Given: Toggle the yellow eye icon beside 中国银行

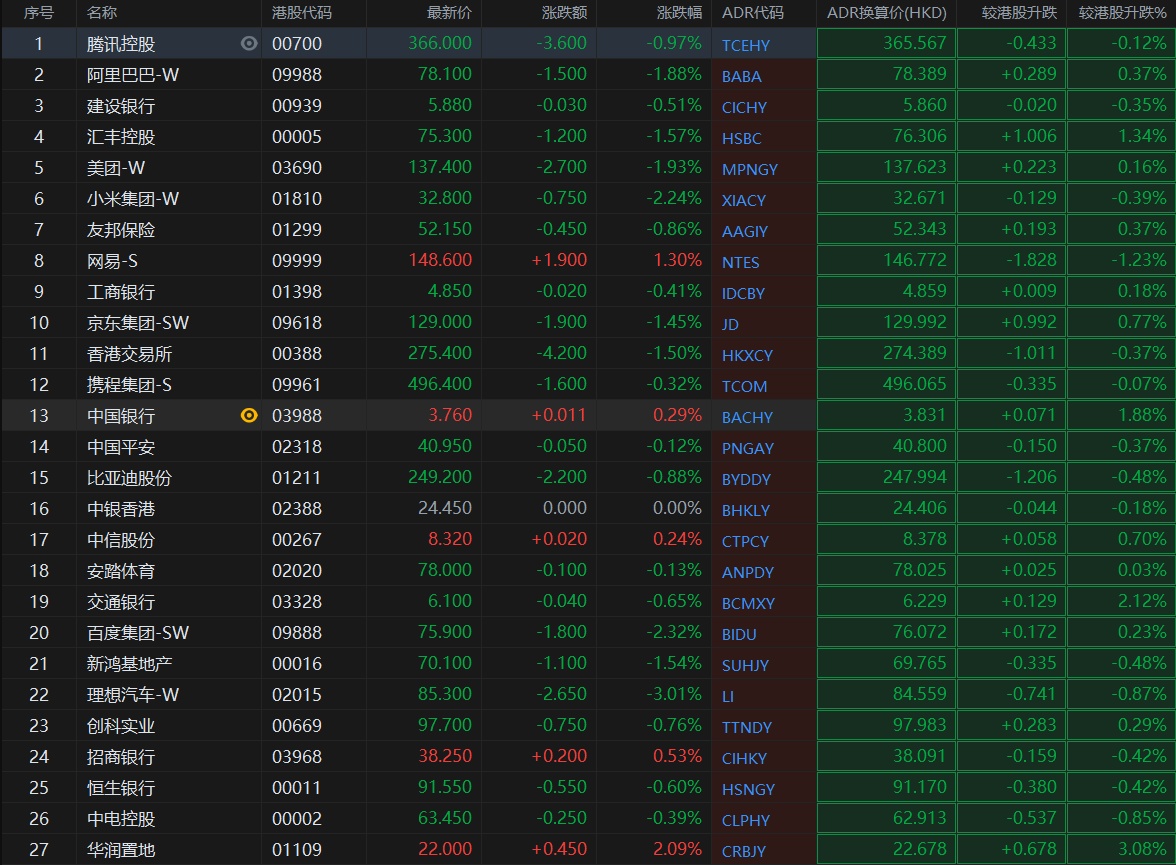Looking at the screenshot, I should click(249, 415).
